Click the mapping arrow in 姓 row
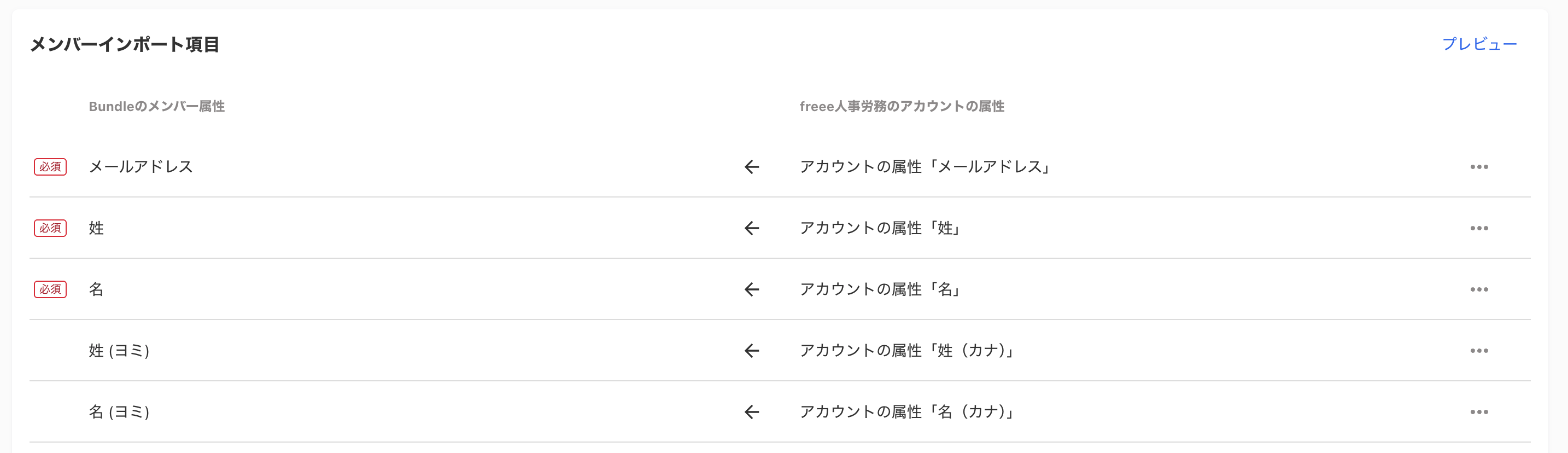The image size is (1568, 453). (x=752, y=228)
